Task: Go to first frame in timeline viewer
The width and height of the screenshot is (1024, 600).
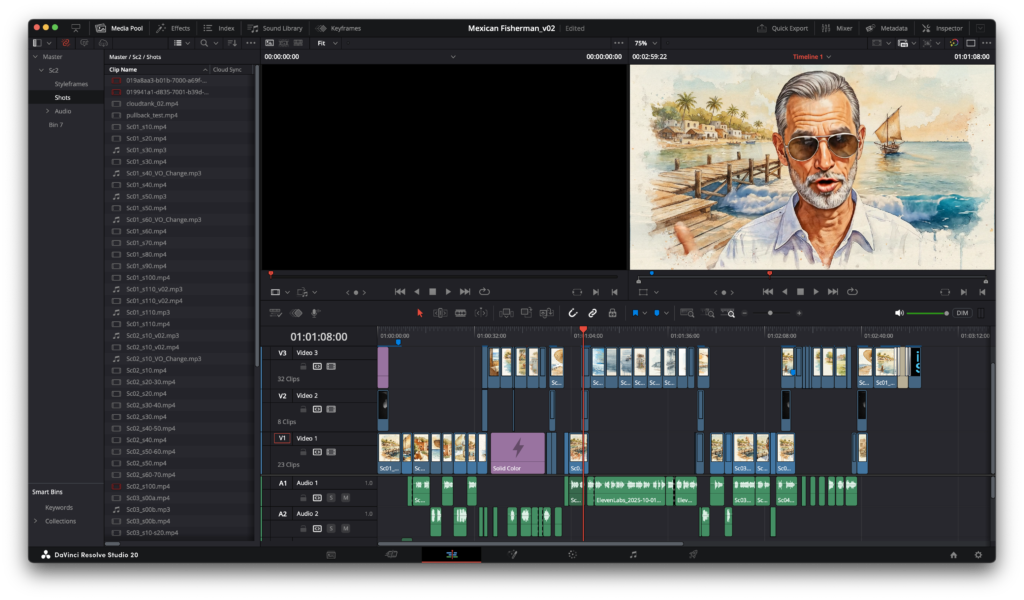Action: tap(768, 292)
